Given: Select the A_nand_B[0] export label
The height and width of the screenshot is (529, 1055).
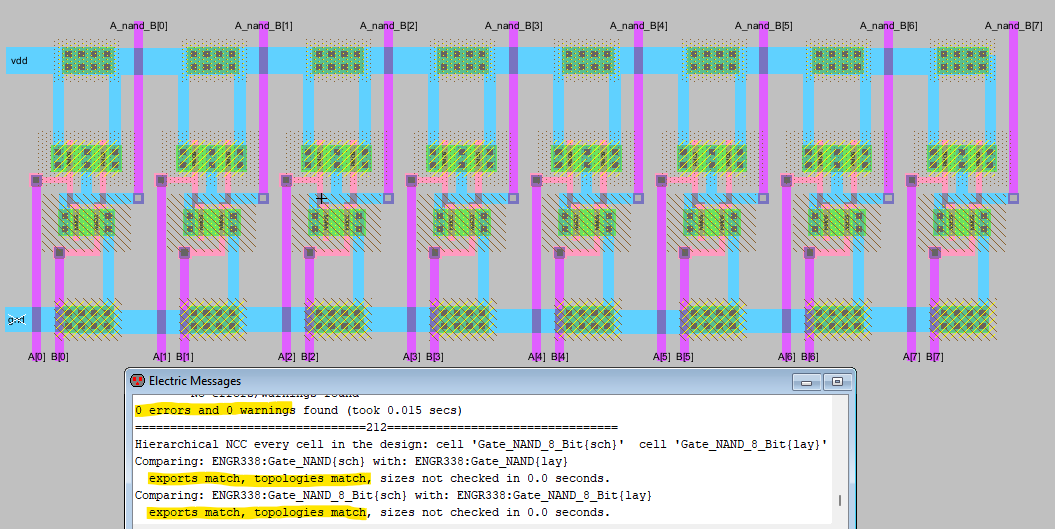Looking at the screenshot, I should (x=138, y=25).
